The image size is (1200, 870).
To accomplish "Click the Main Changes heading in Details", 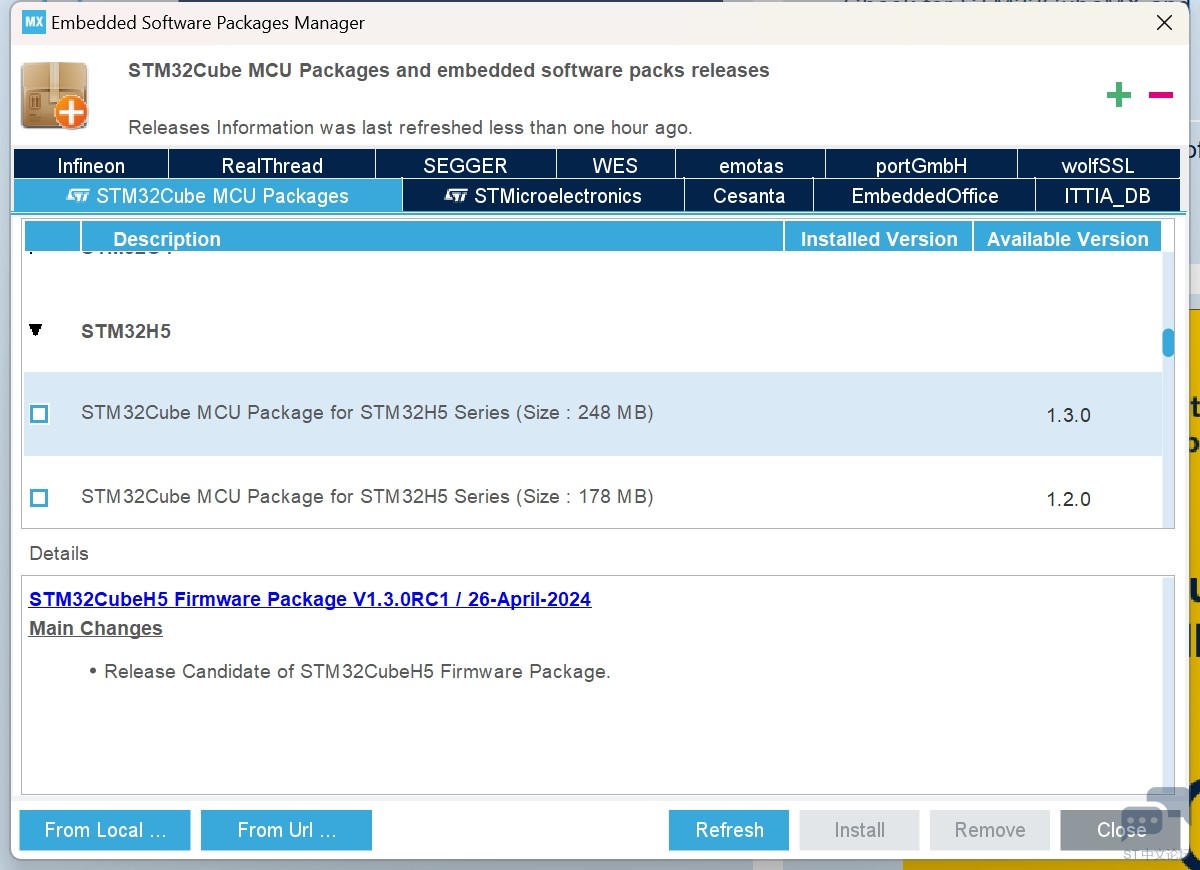I will 96,628.
